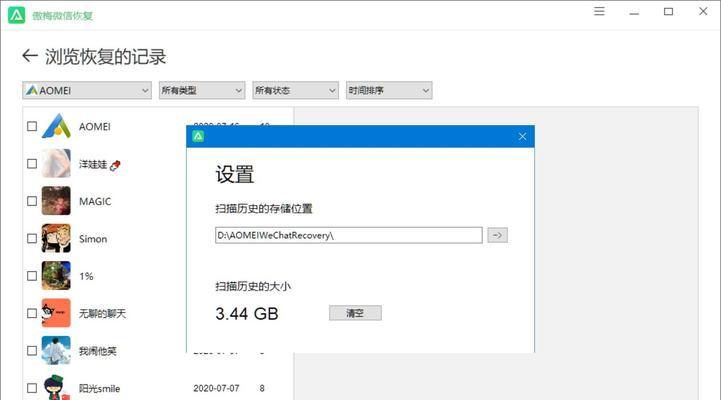Select the contact name MAGIC
721x400 pixels.
tap(95, 201)
